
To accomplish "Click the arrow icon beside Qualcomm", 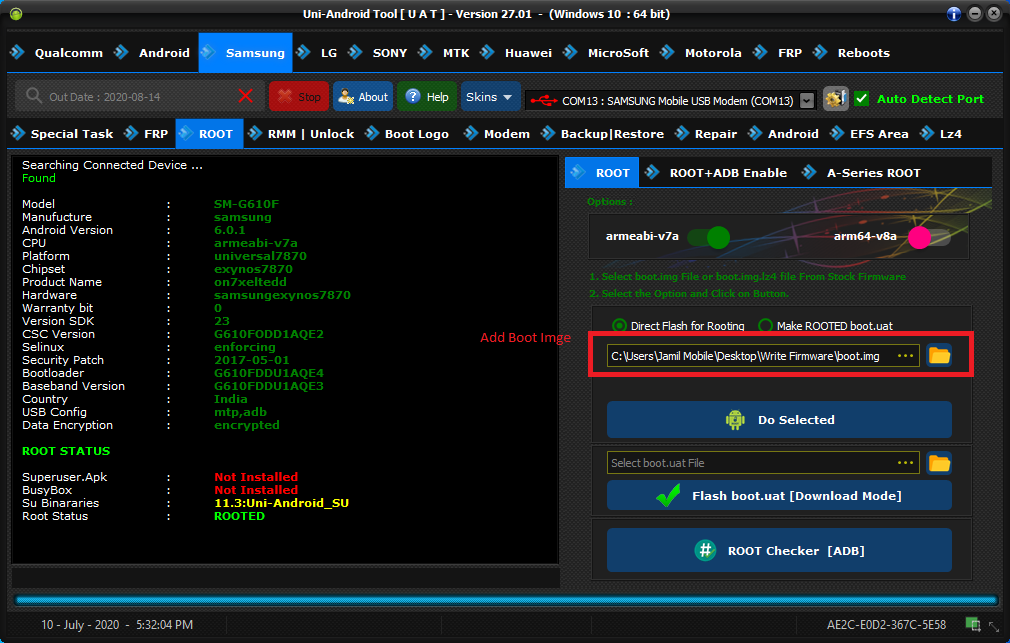I will [17, 52].
